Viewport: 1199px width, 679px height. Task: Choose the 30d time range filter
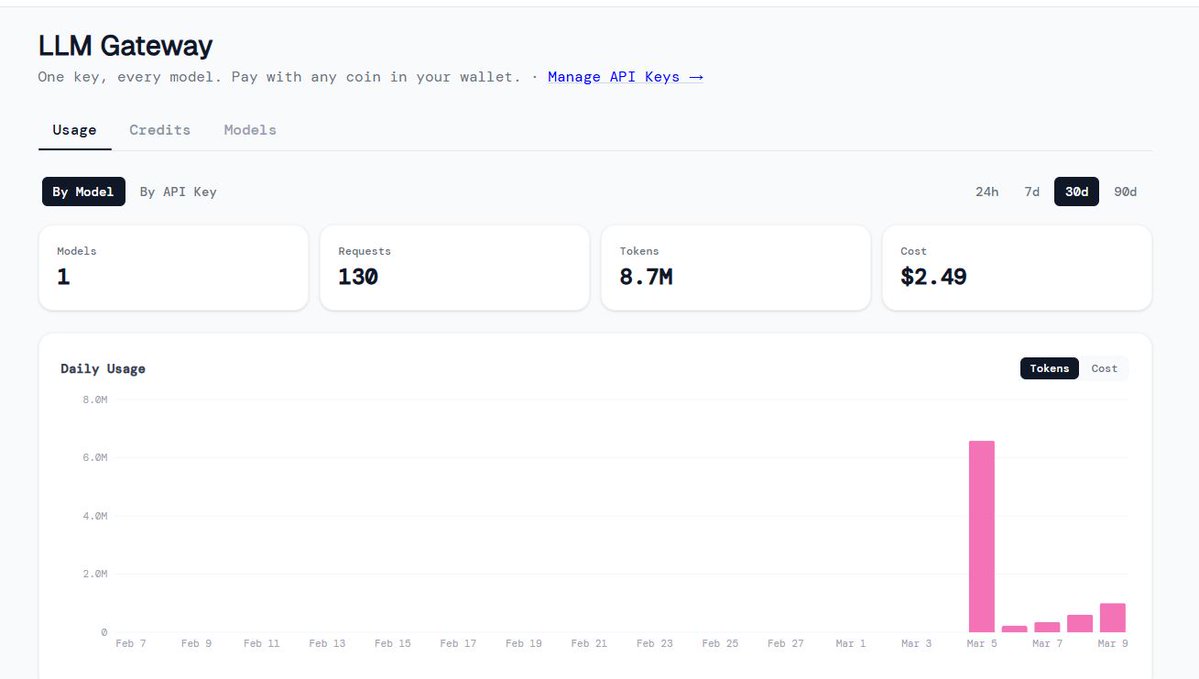coord(1076,191)
